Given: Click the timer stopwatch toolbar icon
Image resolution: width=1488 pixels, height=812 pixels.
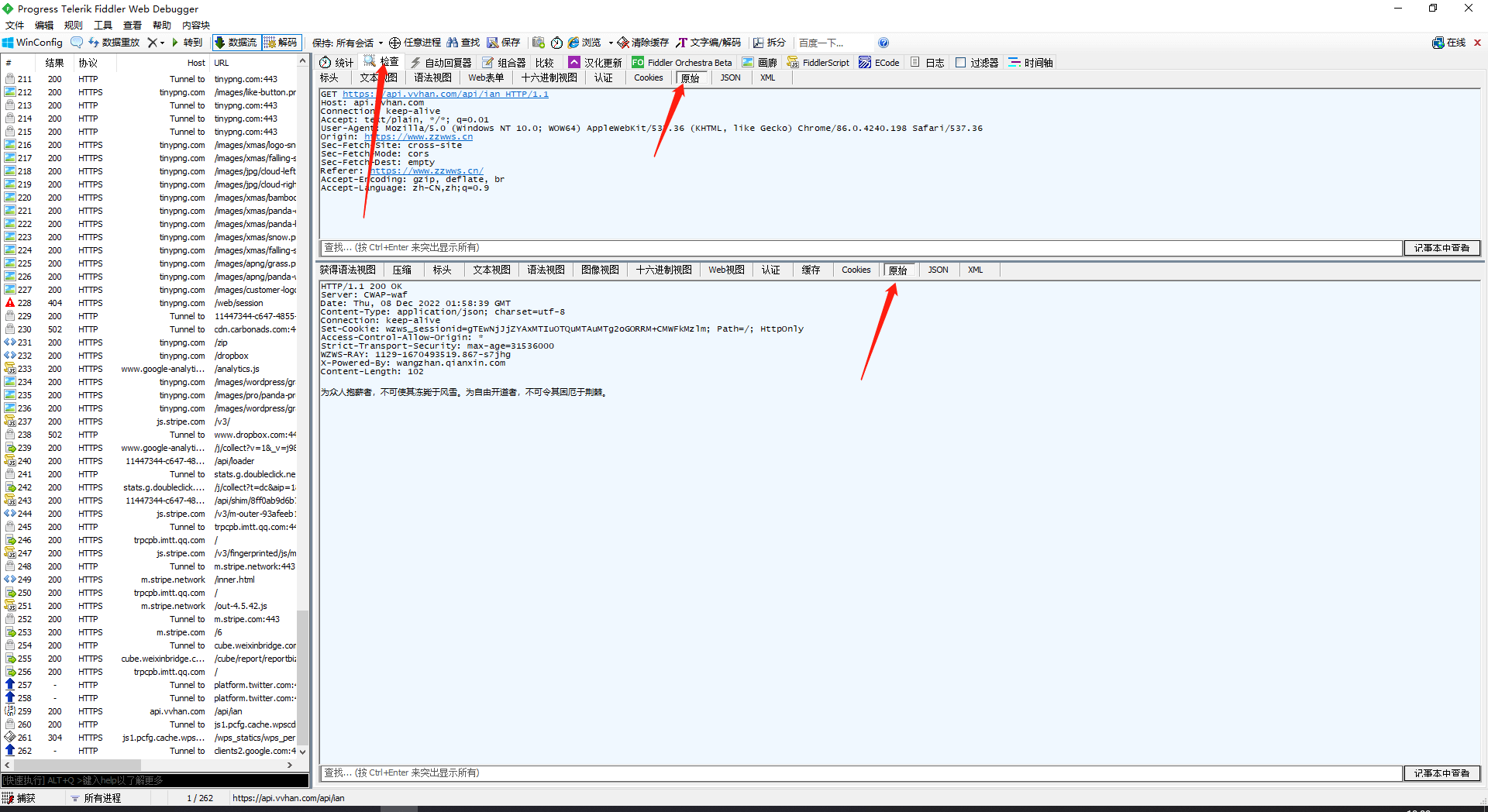Looking at the screenshot, I should point(556,43).
